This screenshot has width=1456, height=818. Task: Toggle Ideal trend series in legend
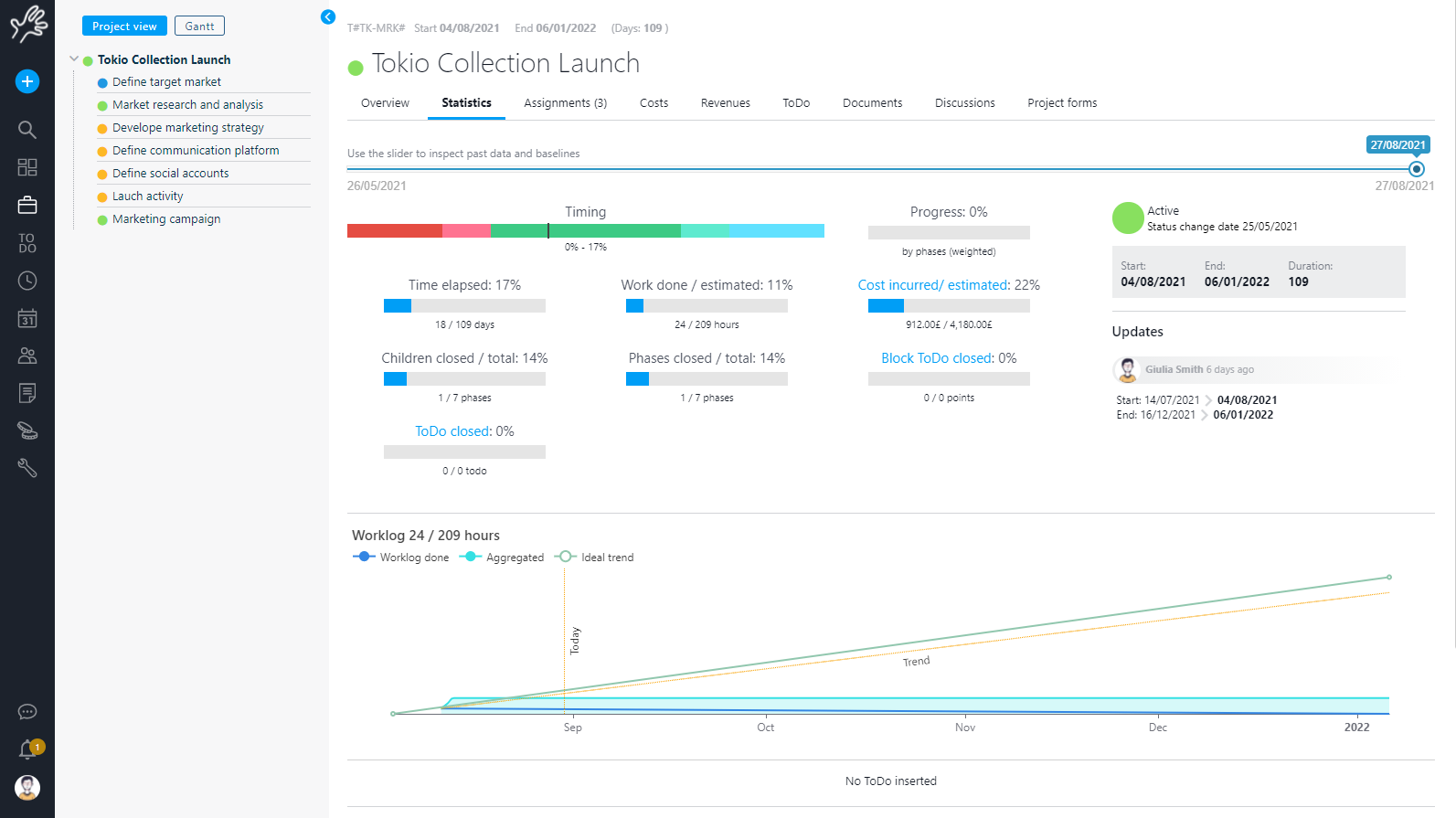pos(594,558)
